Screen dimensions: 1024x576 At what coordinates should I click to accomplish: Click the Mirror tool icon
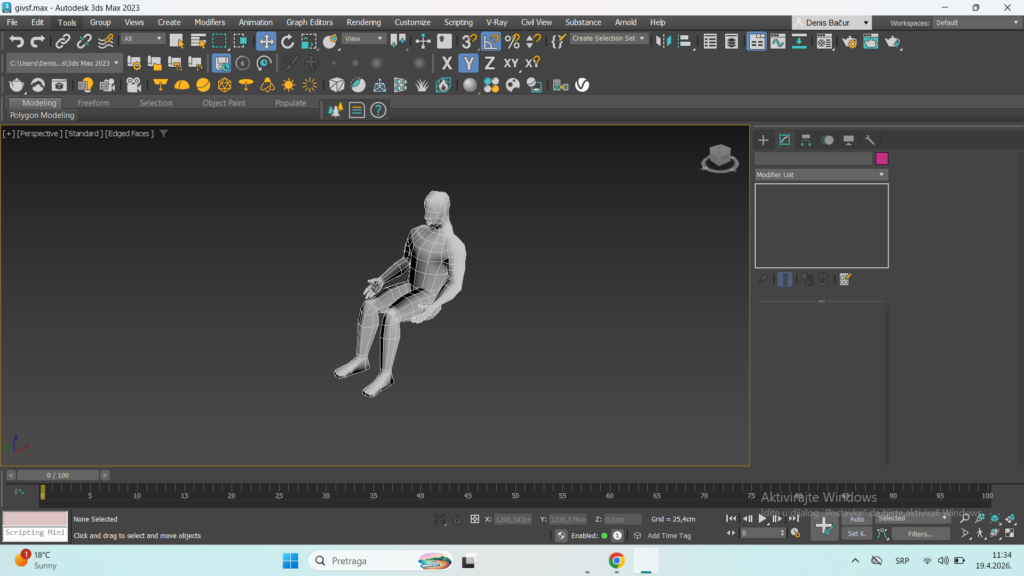tap(664, 41)
